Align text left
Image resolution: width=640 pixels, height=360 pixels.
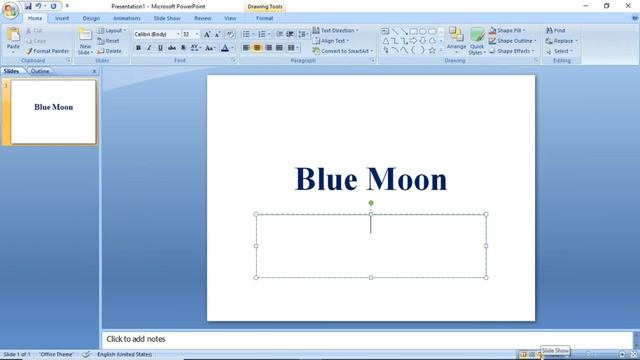246,48
